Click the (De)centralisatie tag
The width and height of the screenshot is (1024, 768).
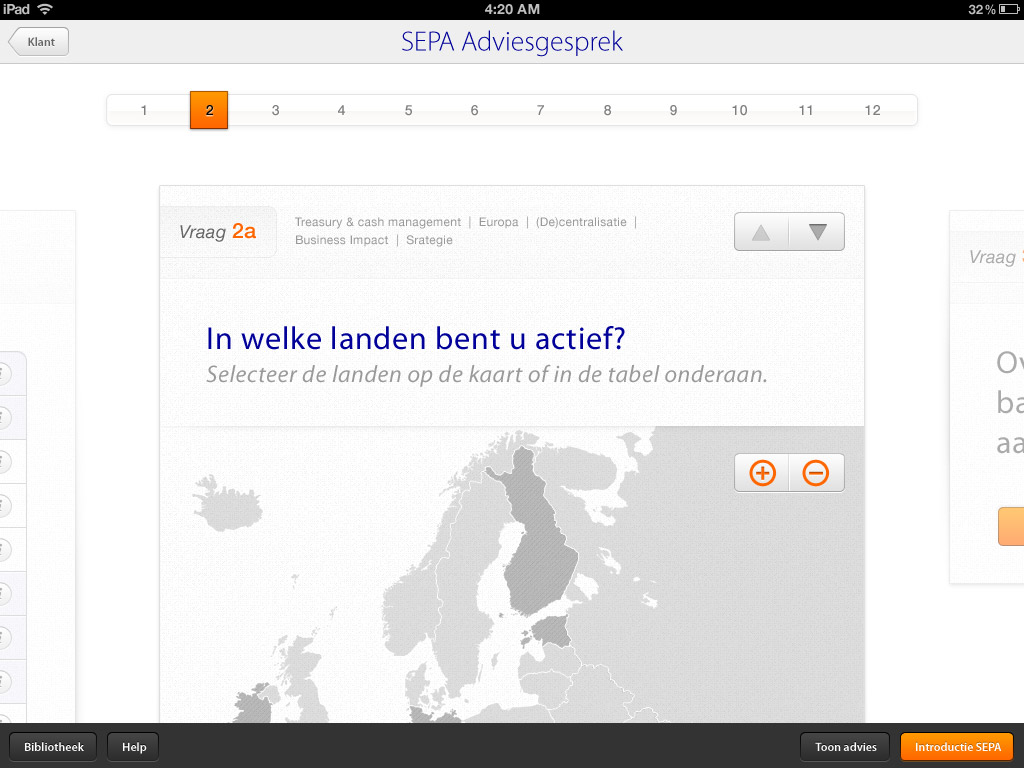point(581,222)
